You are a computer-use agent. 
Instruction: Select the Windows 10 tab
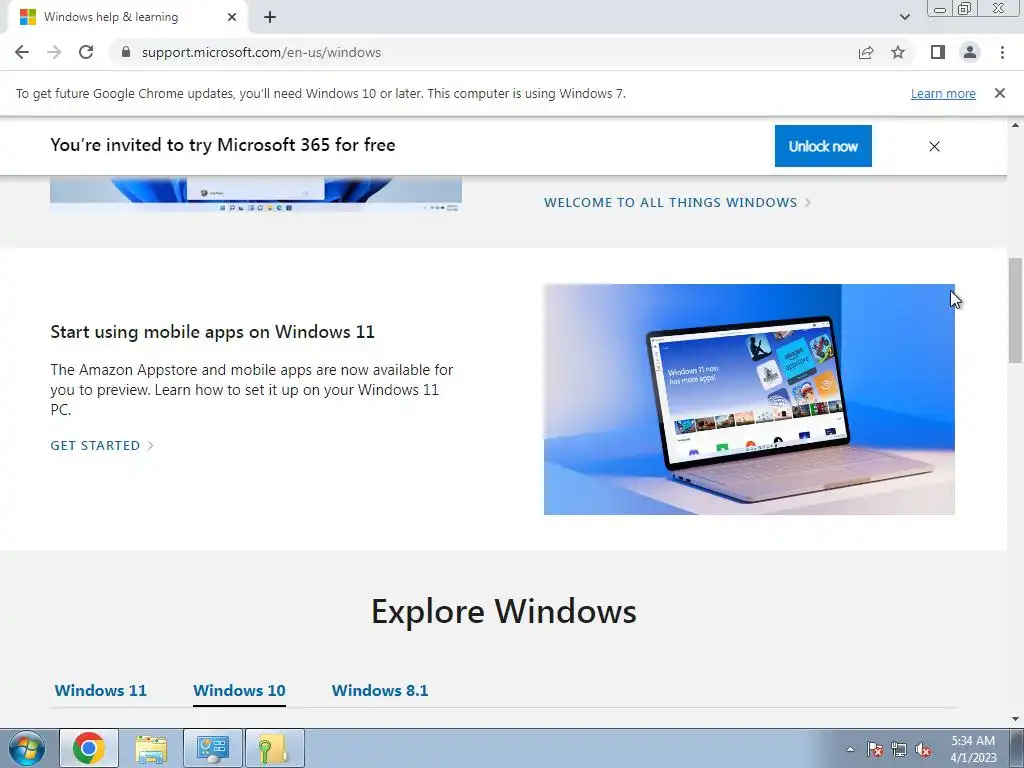[239, 690]
